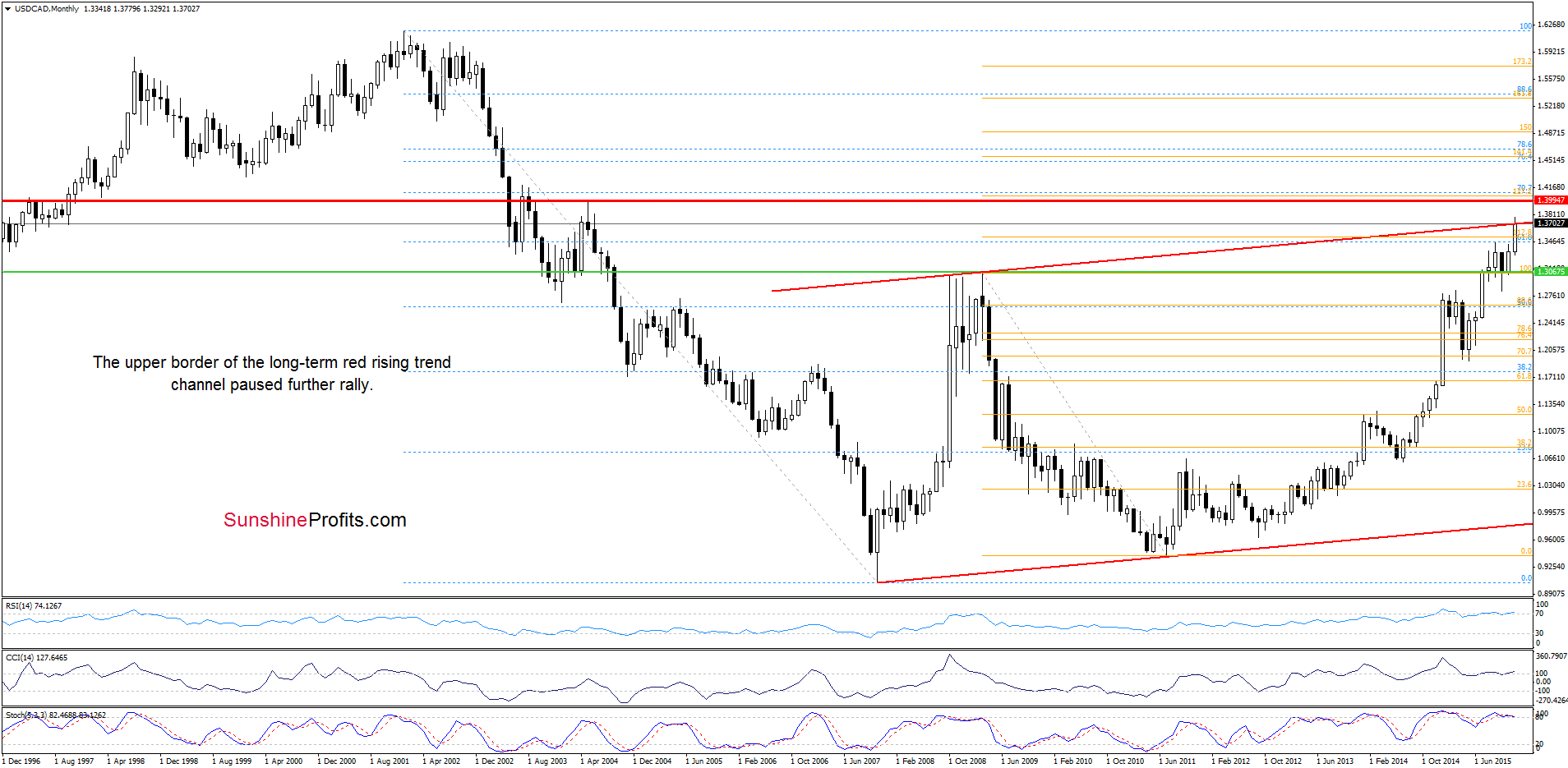1568x768 pixels.
Task: Click the 1.10075 price axis label
Action: tap(1551, 431)
